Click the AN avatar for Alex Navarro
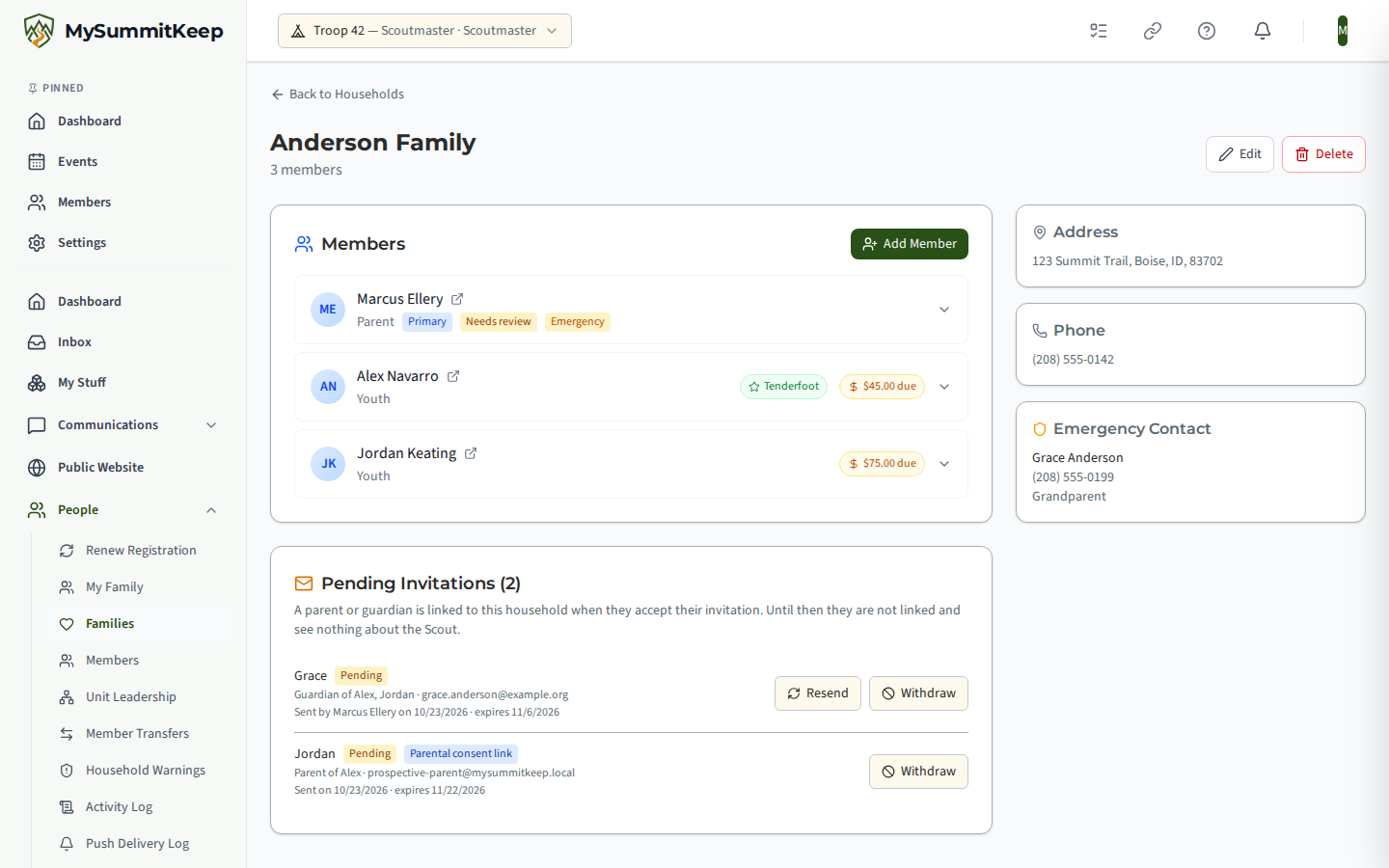 (328, 387)
